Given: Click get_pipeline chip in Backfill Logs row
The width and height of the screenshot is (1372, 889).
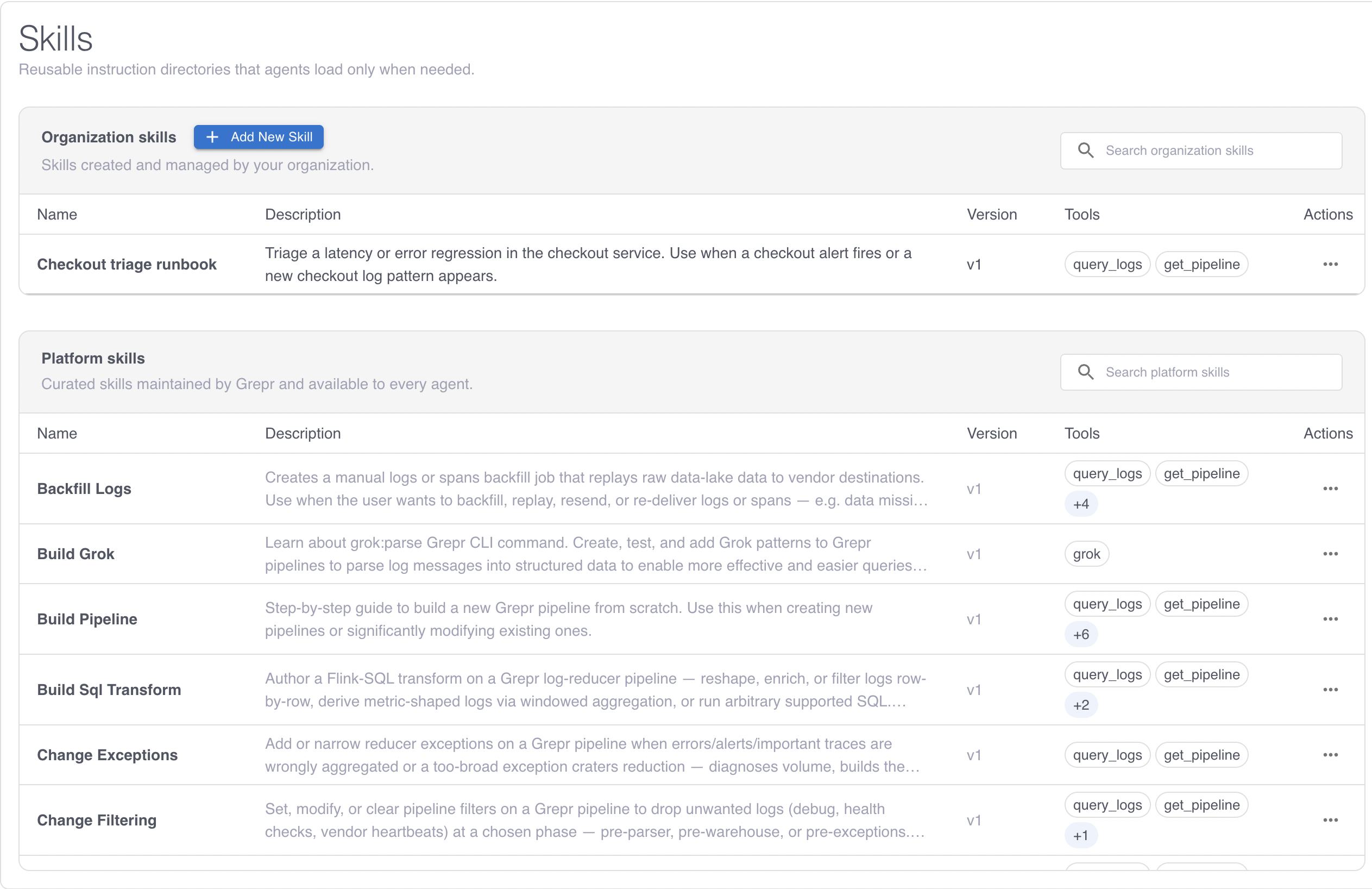Looking at the screenshot, I should click(1201, 474).
